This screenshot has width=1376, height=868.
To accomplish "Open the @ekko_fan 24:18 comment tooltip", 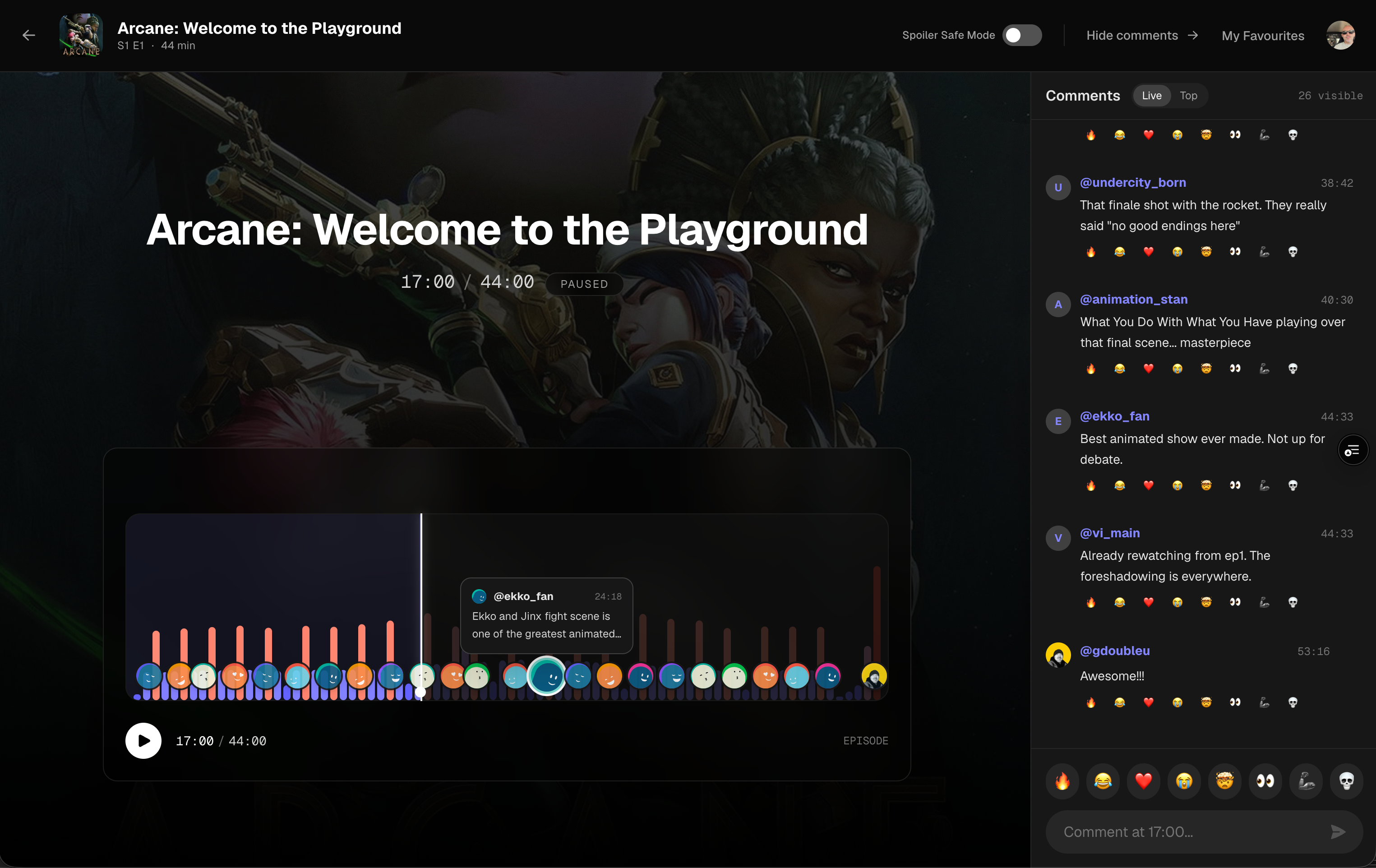I will pos(546,615).
